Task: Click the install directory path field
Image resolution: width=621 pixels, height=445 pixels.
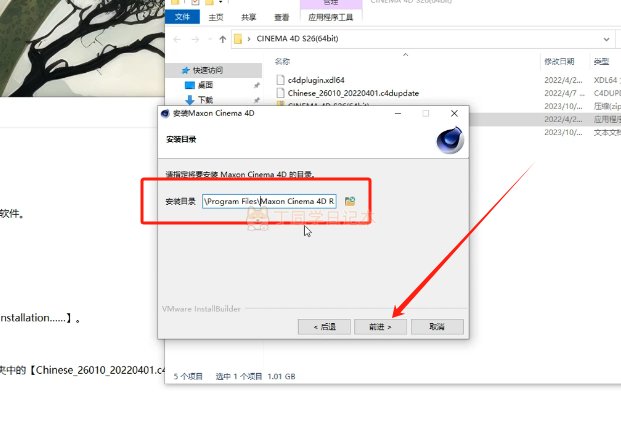Action: [x=269, y=201]
